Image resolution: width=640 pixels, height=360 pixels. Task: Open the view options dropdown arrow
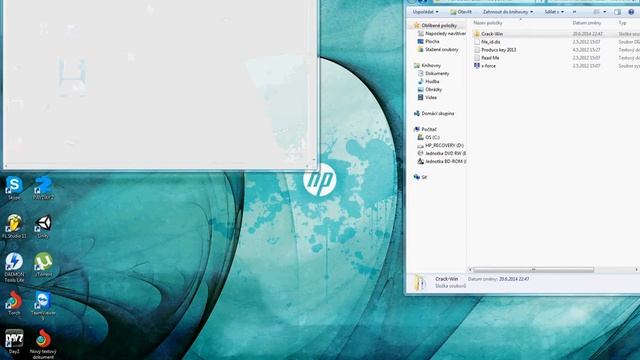point(604,12)
